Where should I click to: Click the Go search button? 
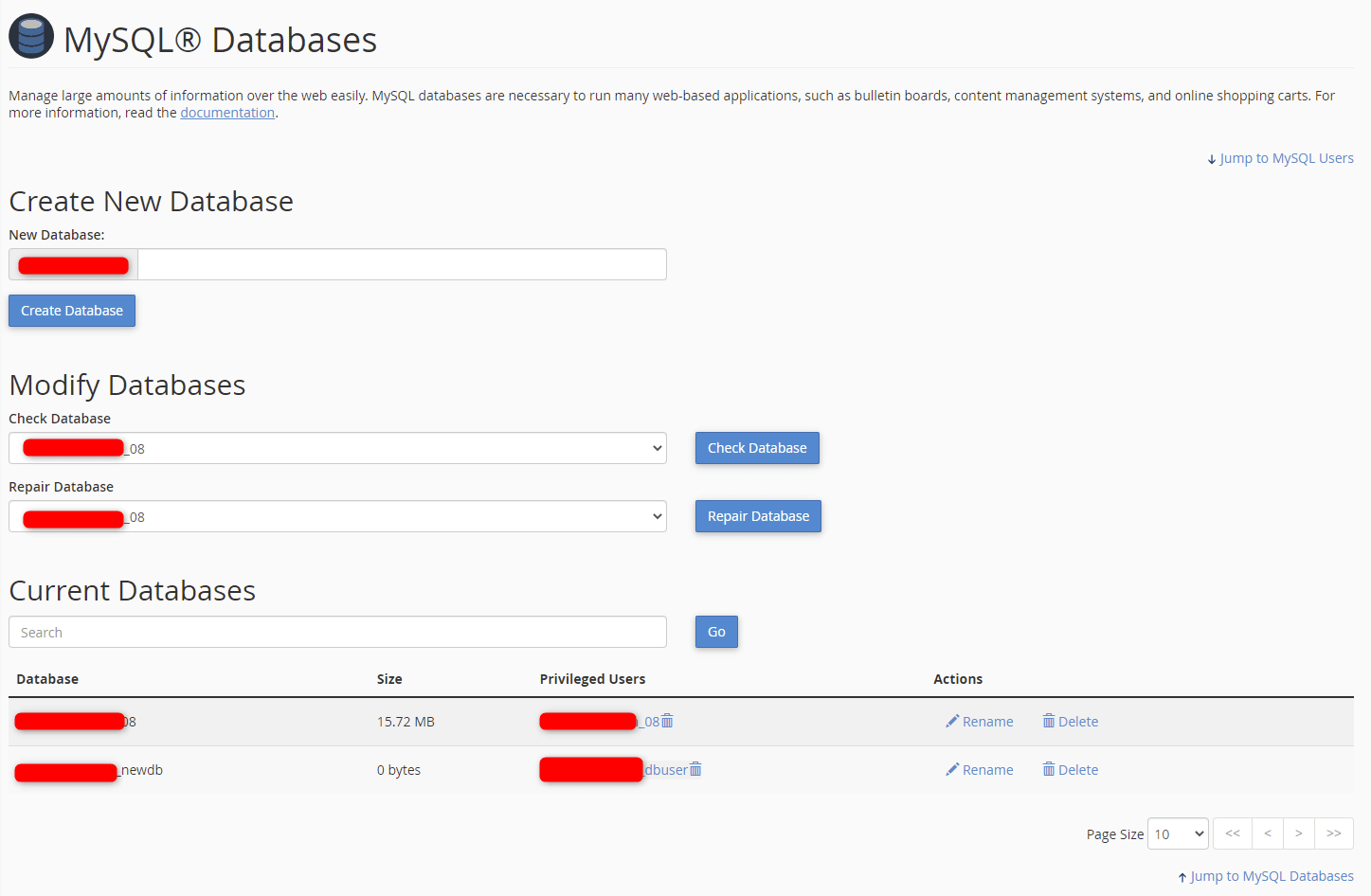pyautogui.click(x=716, y=632)
